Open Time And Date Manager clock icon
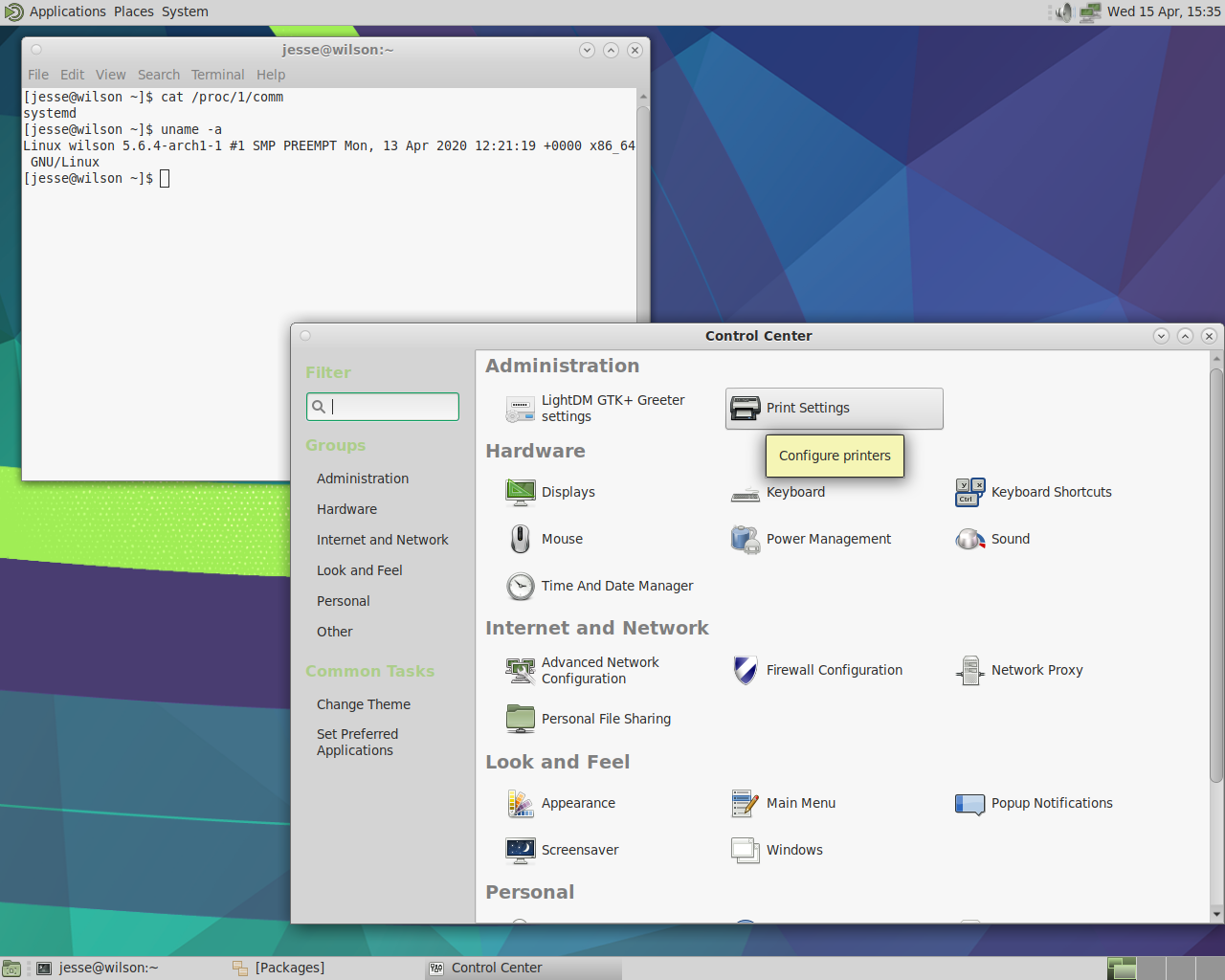Image resolution: width=1225 pixels, height=980 pixels. tap(520, 586)
